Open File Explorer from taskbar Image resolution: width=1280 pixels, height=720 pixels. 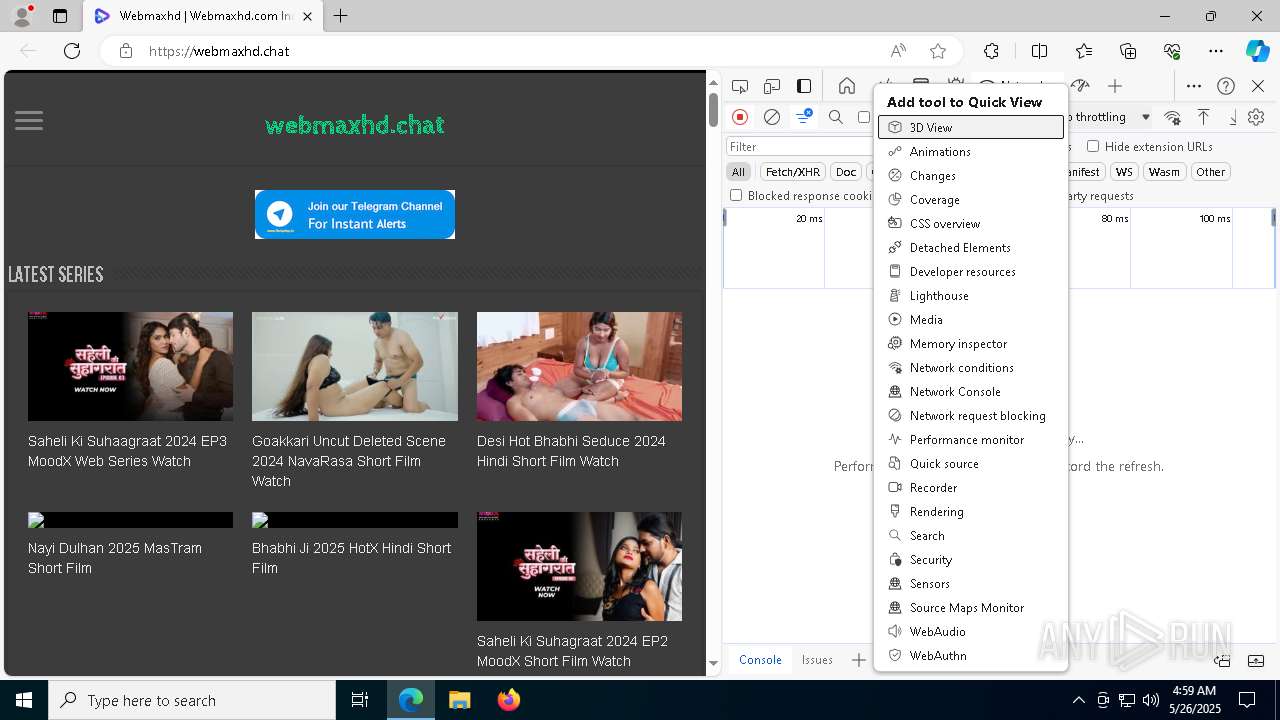click(459, 700)
